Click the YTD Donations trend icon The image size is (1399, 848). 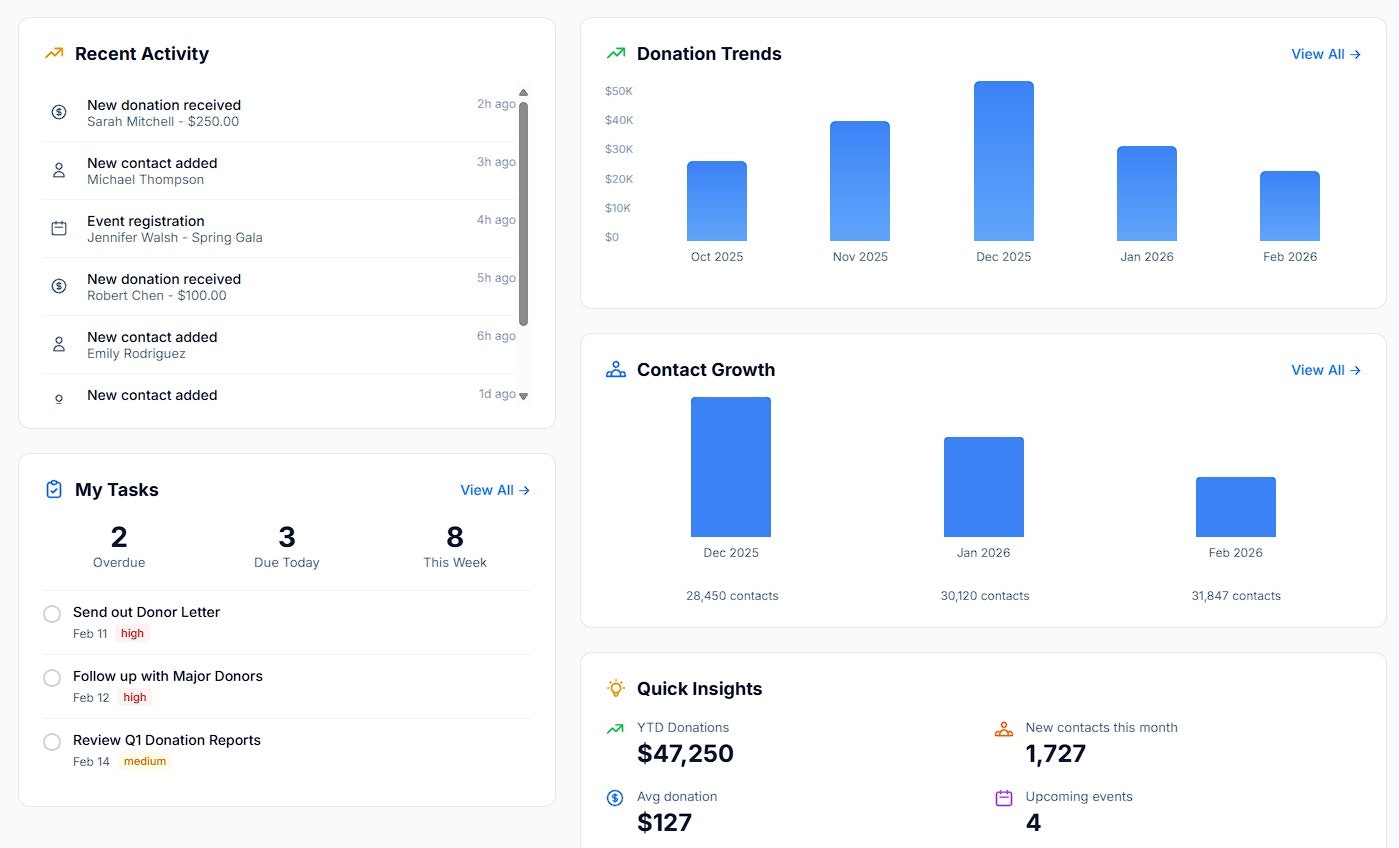[615, 728]
